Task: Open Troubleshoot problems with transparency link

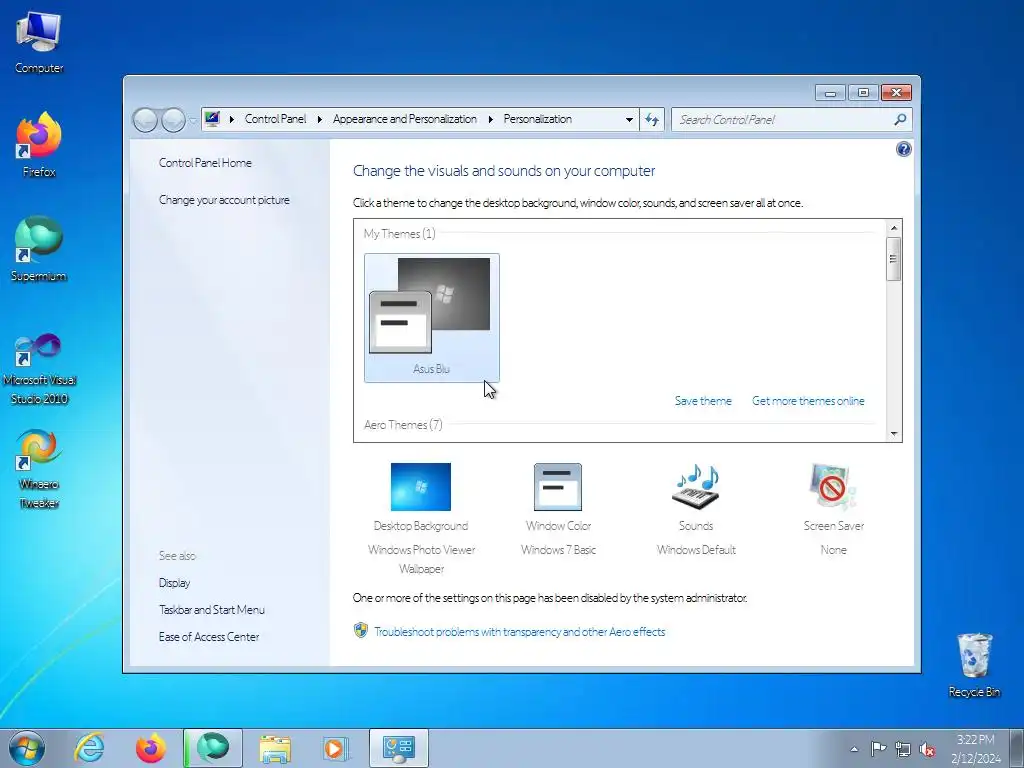Action: 519,632
